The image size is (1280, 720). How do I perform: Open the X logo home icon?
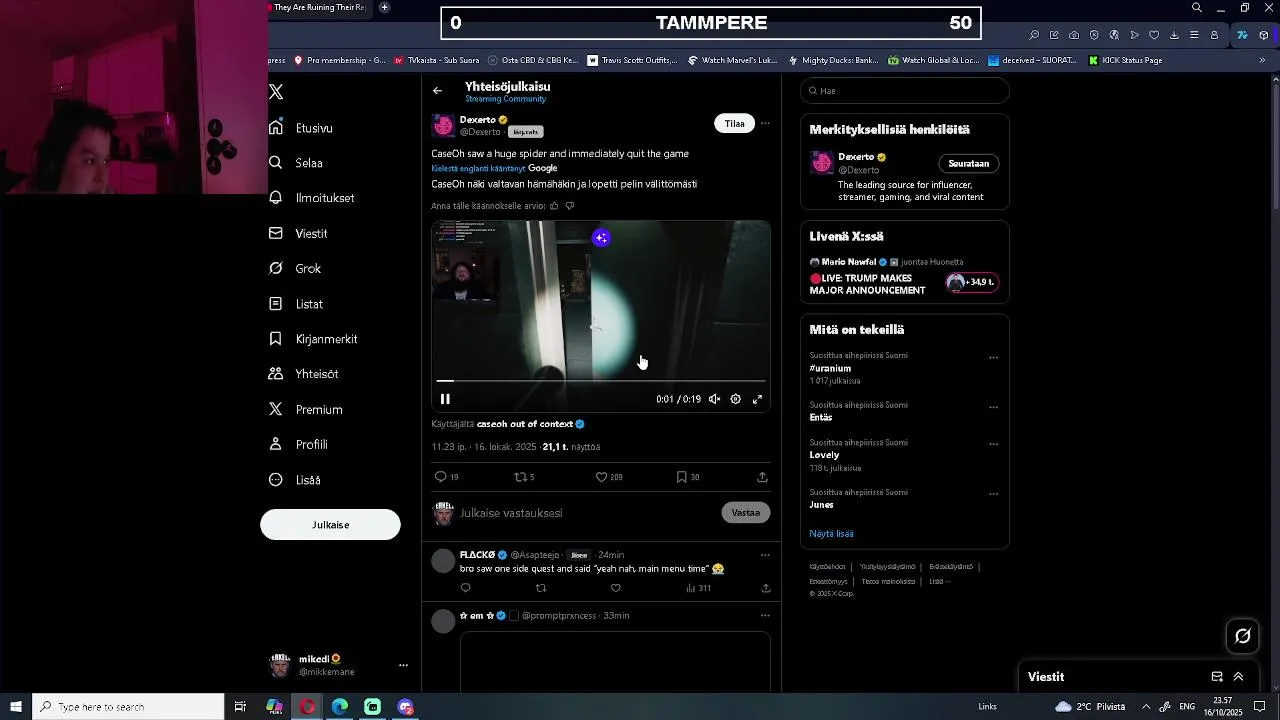point(276,92)
